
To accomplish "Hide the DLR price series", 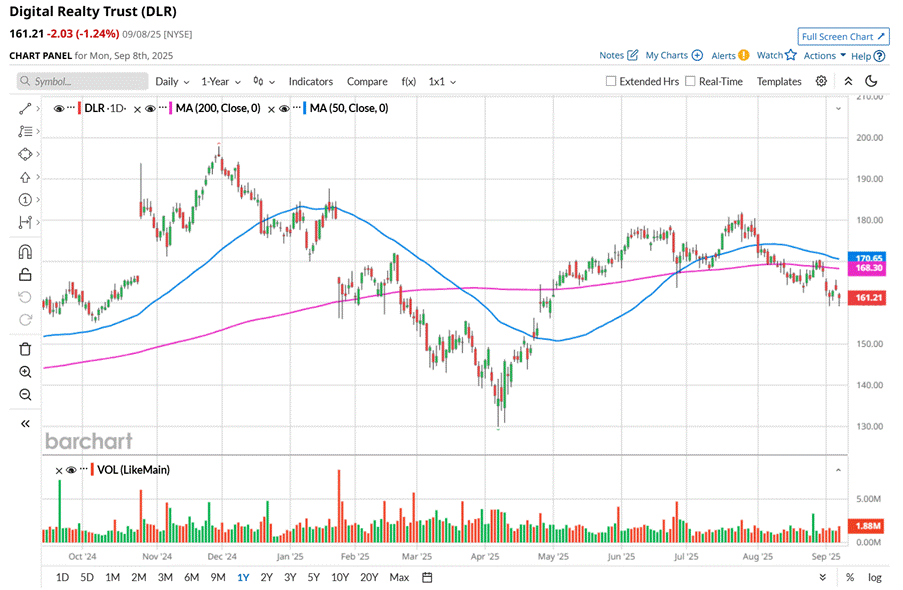I will click(x=58, y=108).
